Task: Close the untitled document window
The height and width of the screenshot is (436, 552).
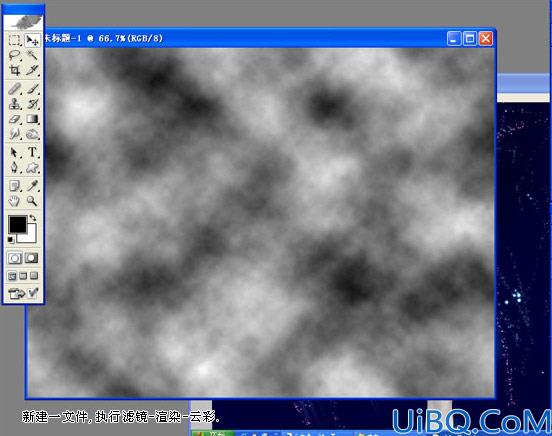Action: (x=486, y=38)
